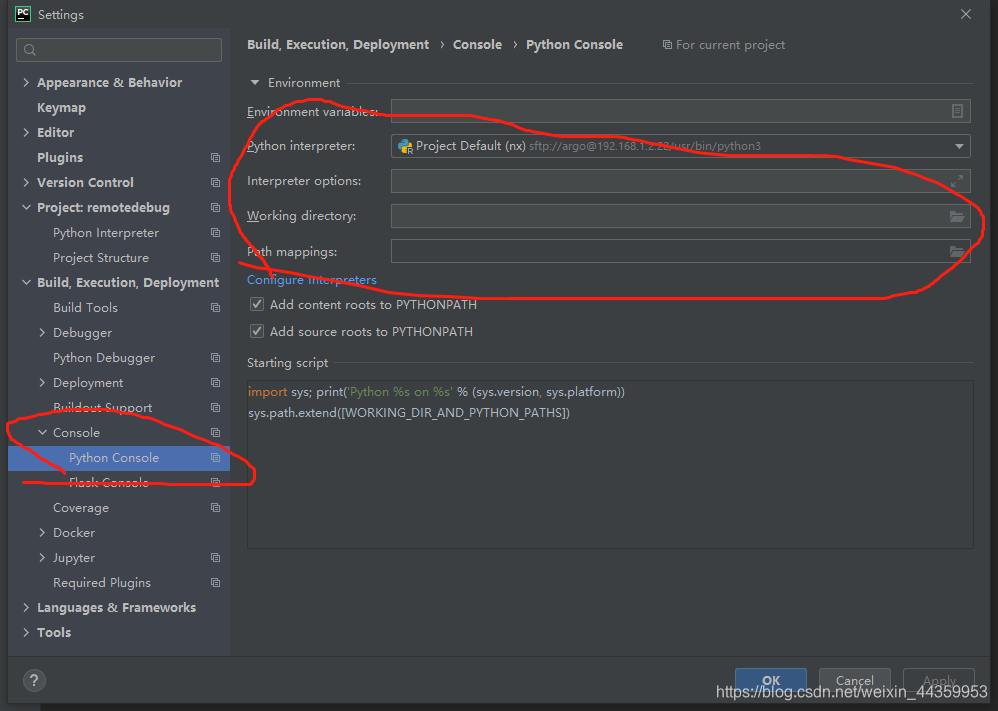The height and width of the screenshot is (711, 998).
Task: Click project-level icon beside Coverage
Action: 215,508
